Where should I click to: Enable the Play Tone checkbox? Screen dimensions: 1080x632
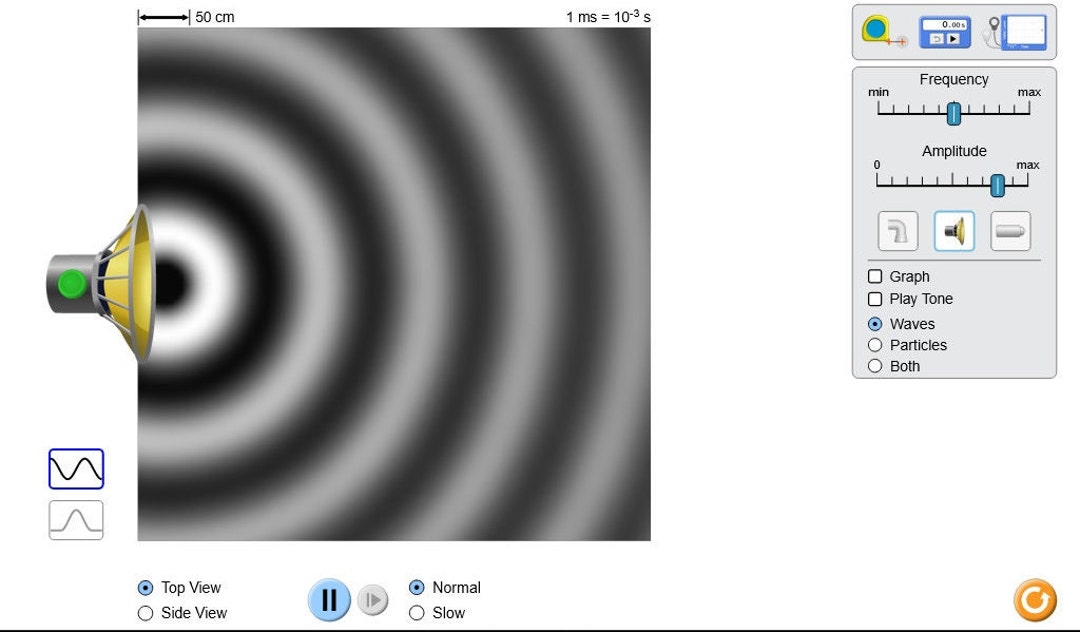point(875,298)
